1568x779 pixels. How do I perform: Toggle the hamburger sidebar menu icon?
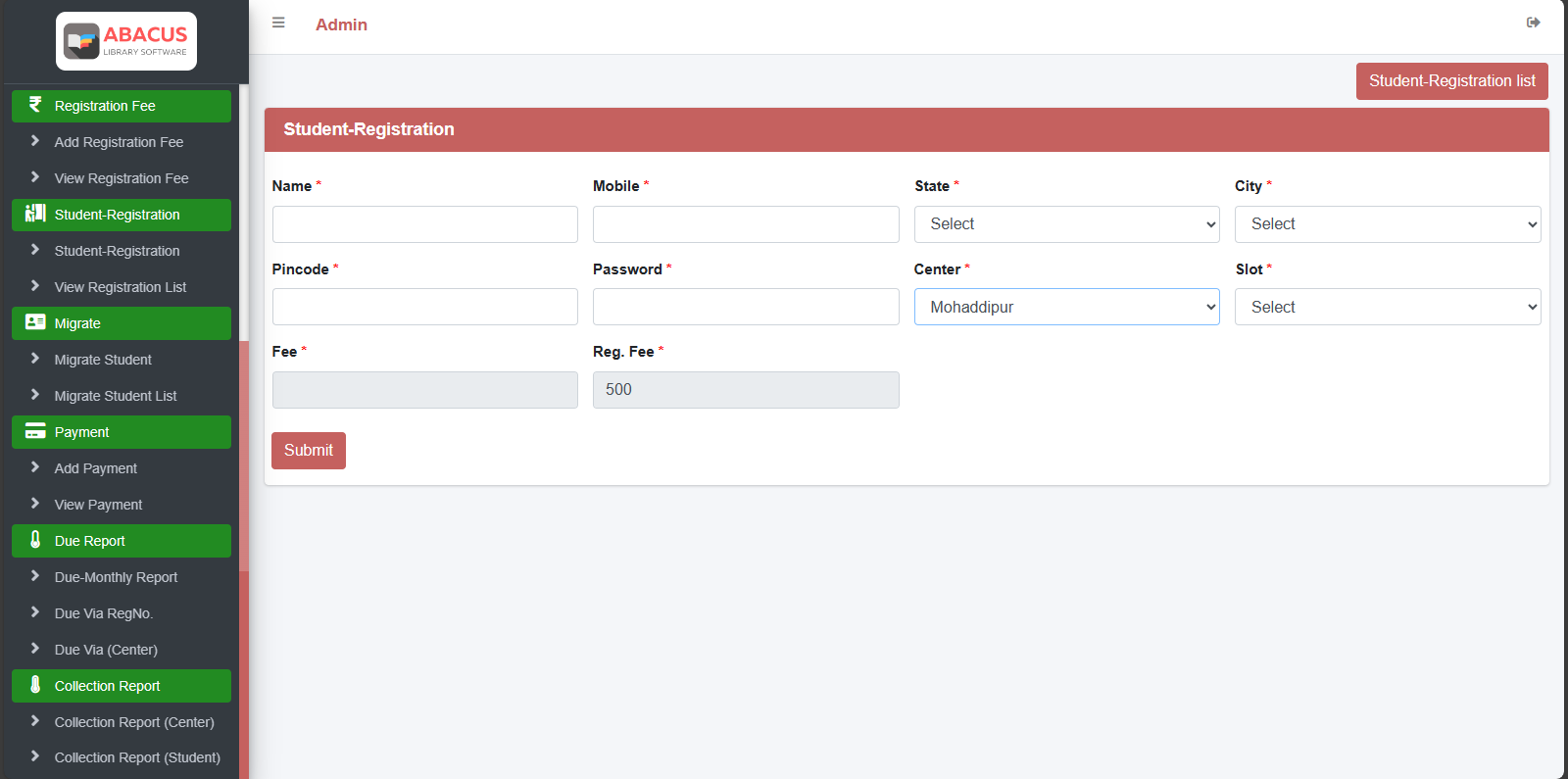(278, 23)
